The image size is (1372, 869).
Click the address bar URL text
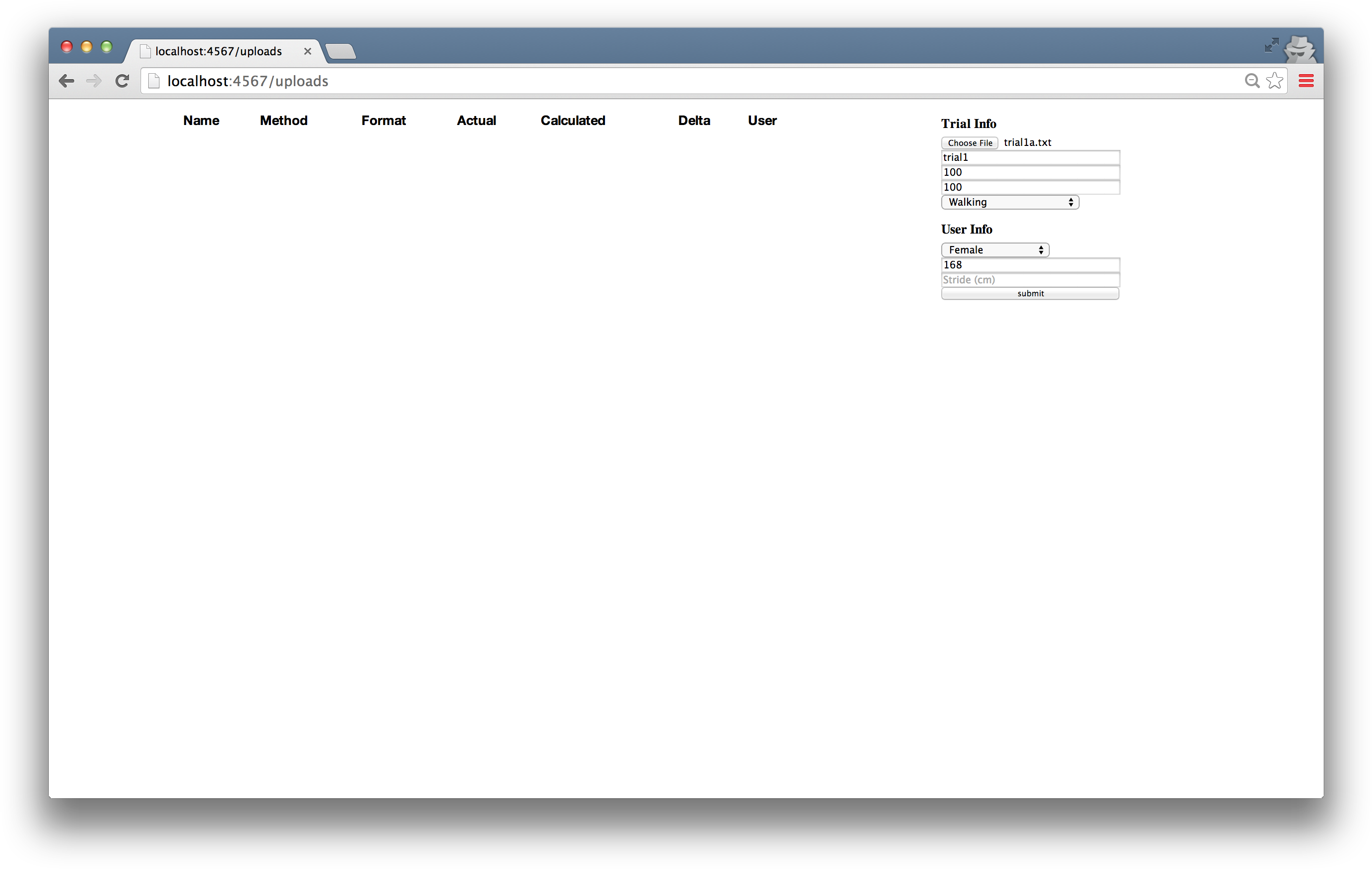[248, 82]
